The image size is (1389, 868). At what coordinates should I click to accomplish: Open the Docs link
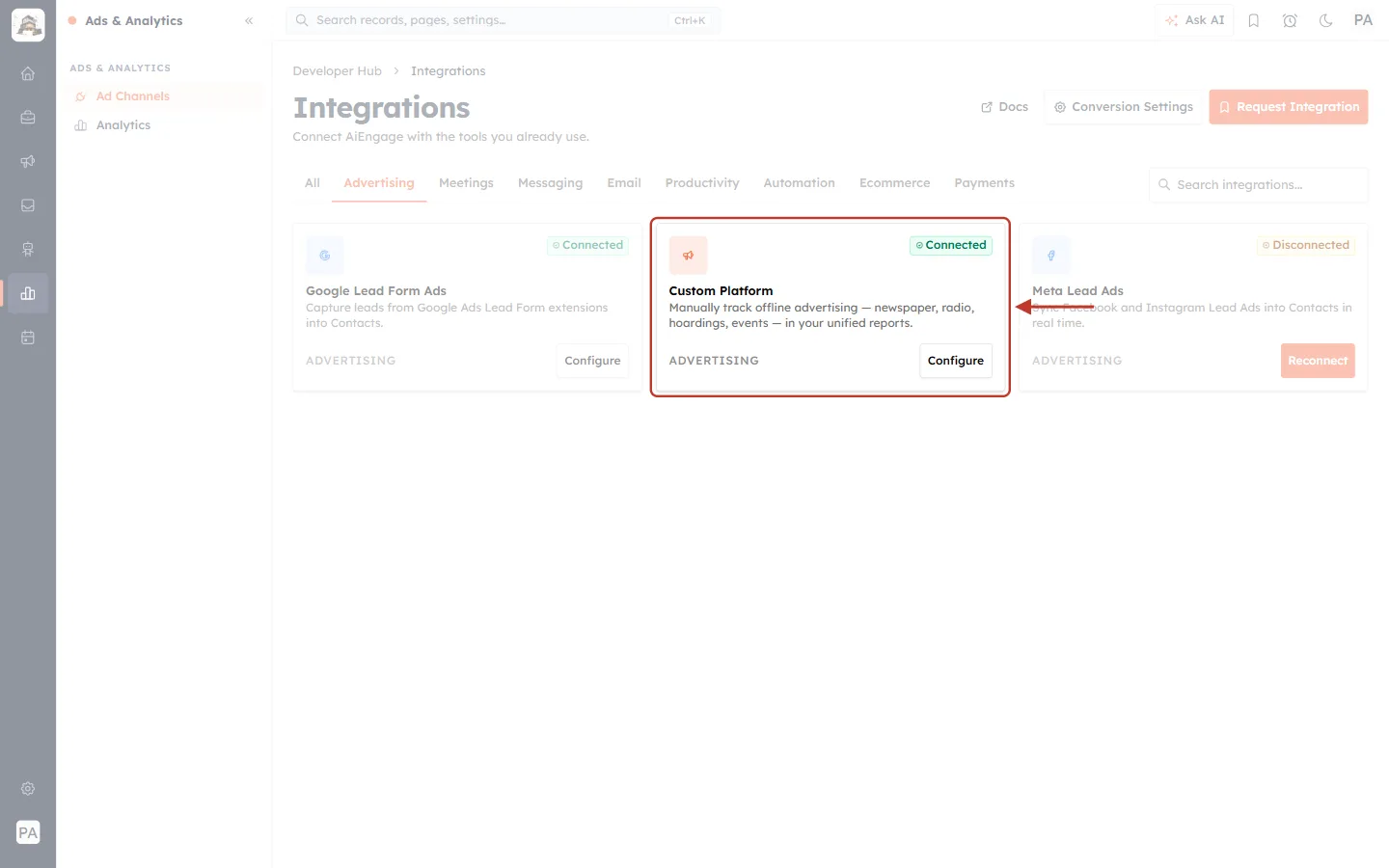(1004, 107)
